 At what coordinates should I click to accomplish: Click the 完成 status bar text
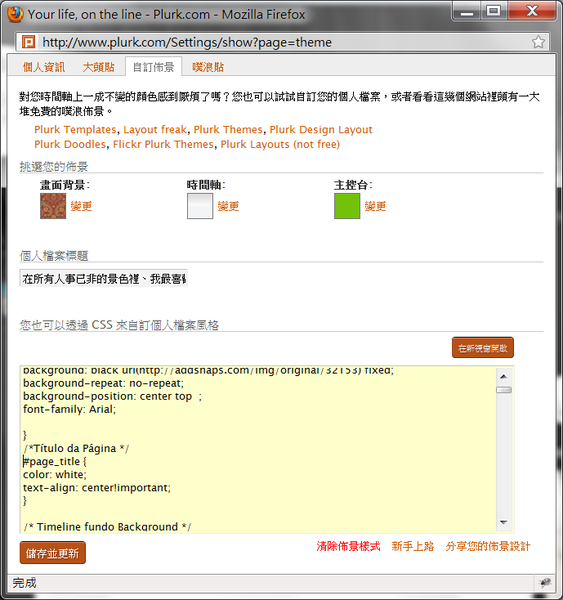(x=24, y=583)
